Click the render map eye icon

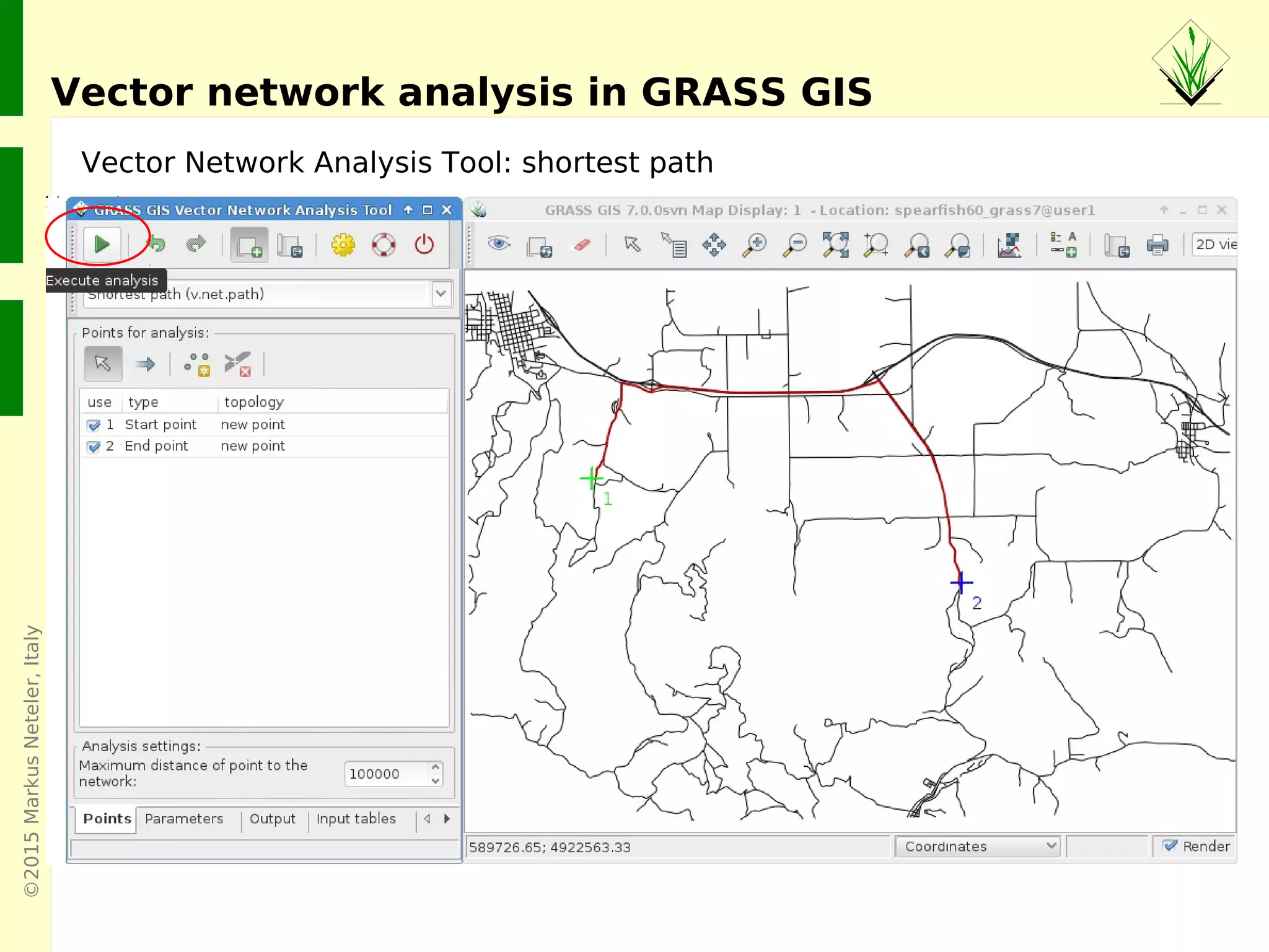(x=499, y=243)
